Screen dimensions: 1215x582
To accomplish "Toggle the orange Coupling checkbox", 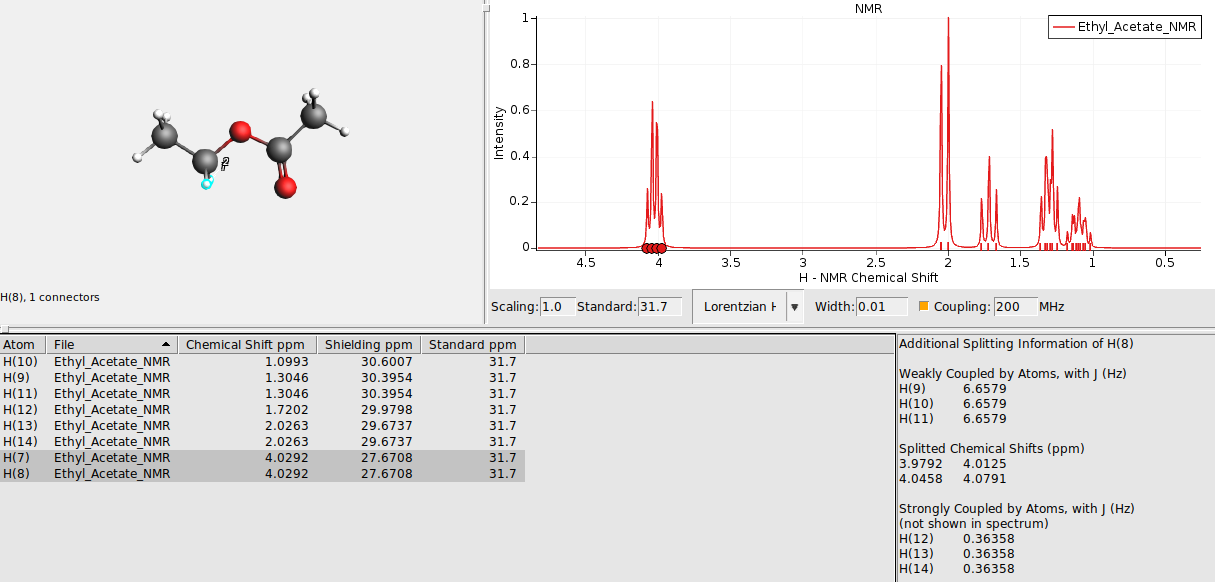I will coord(926,306).
